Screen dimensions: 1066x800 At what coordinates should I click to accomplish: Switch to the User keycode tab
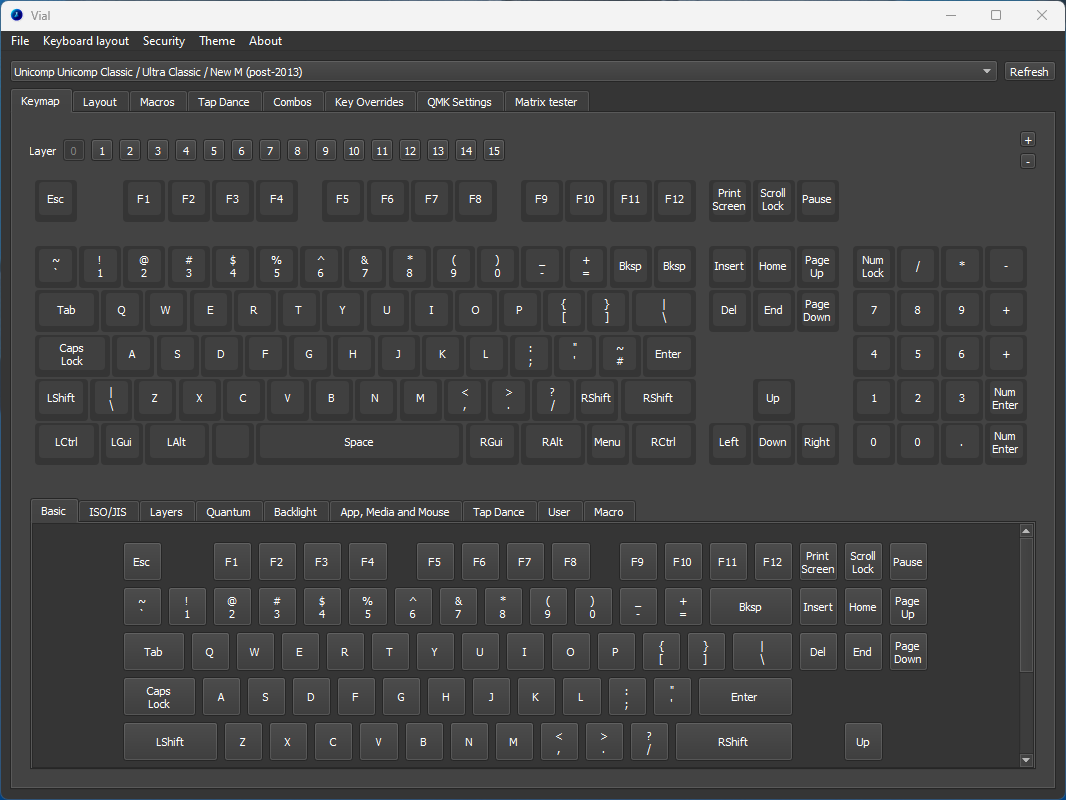[560, 512]
